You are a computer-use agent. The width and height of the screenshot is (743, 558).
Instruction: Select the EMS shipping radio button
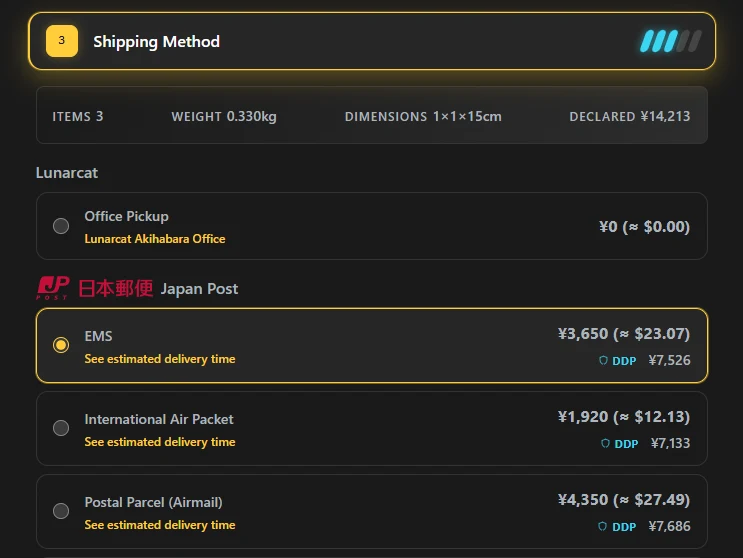tap(61, 345)
